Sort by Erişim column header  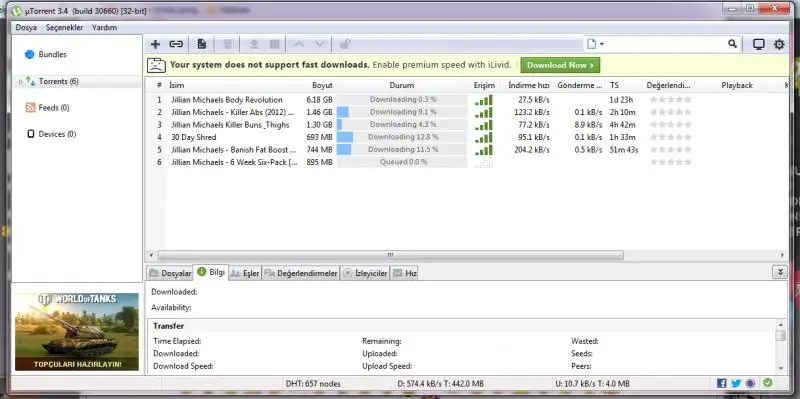(x=484, y=85)
